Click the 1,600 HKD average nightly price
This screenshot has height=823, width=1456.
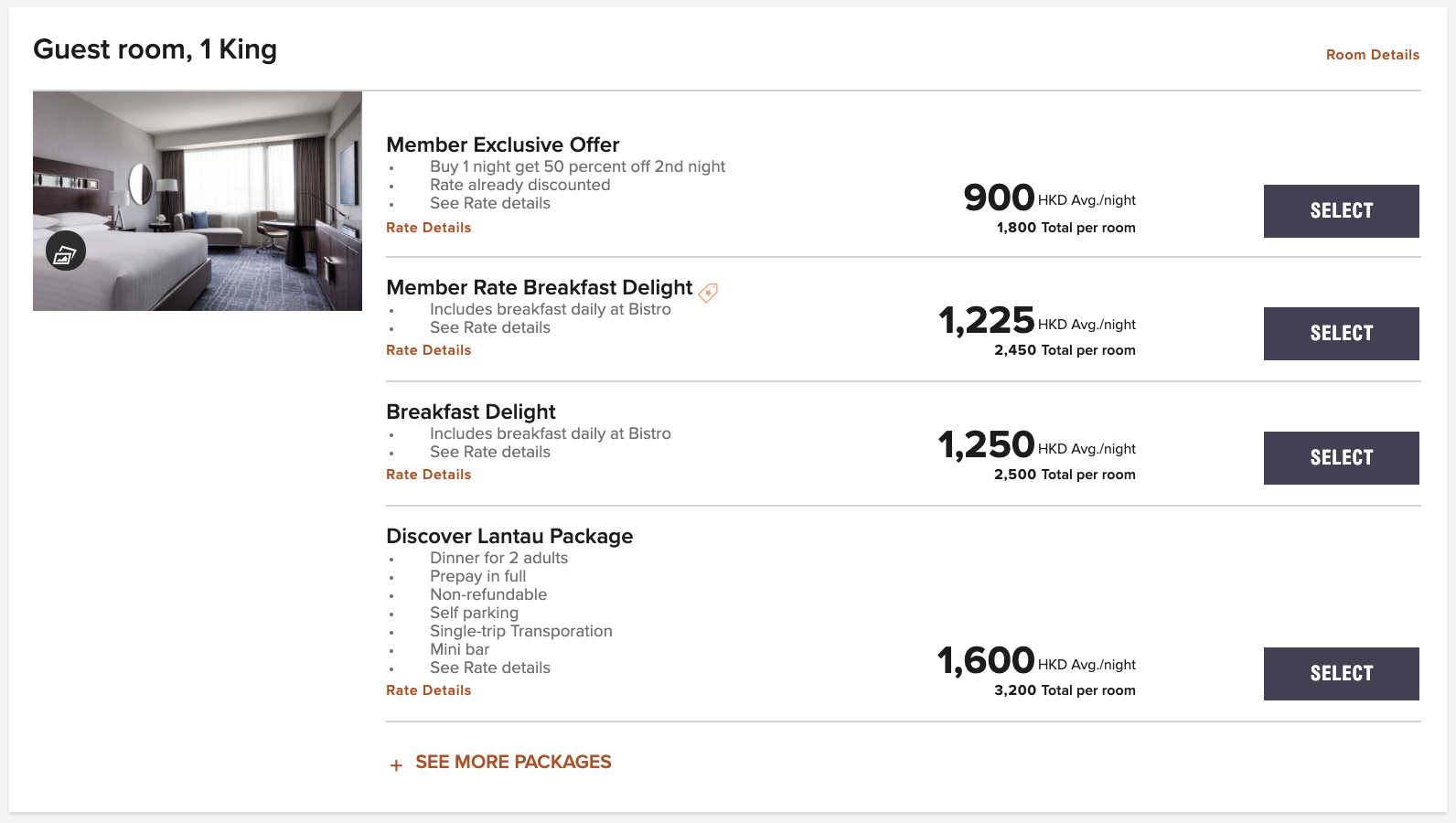click(x=1037, y=660)
